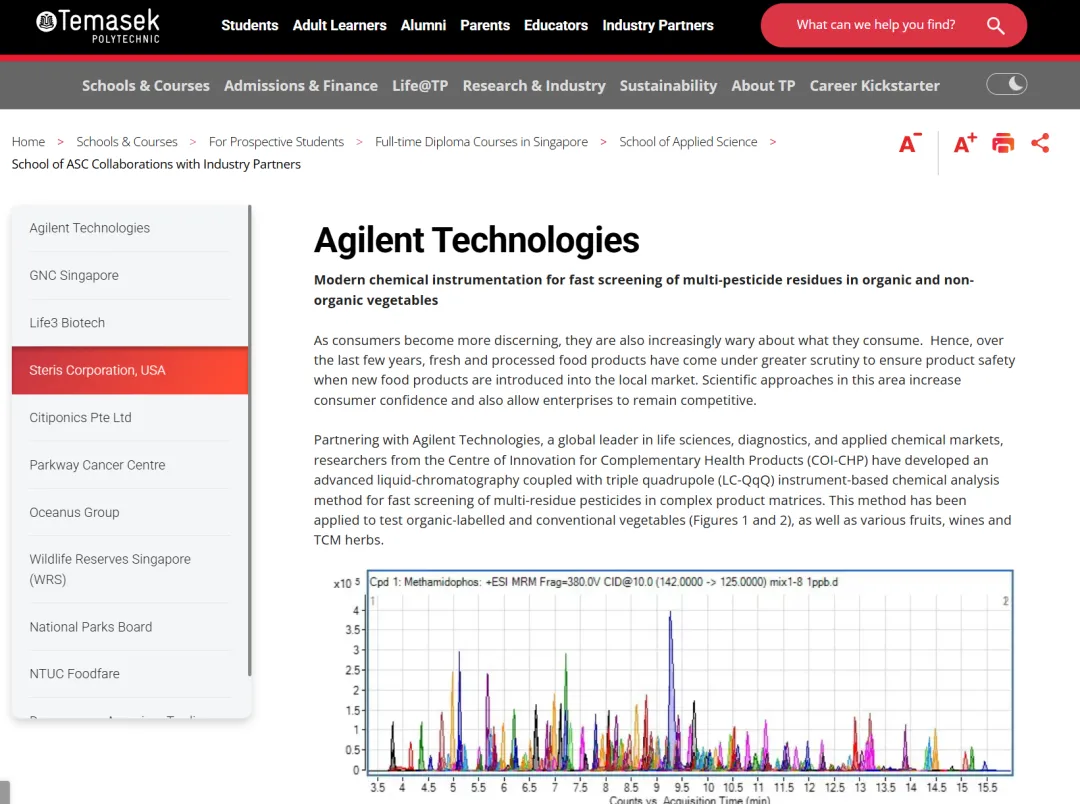The width and height of the screenshot is (1080, 804).
Task: Select National Parks Board in sidebar
Action: (x=129, y=628)
